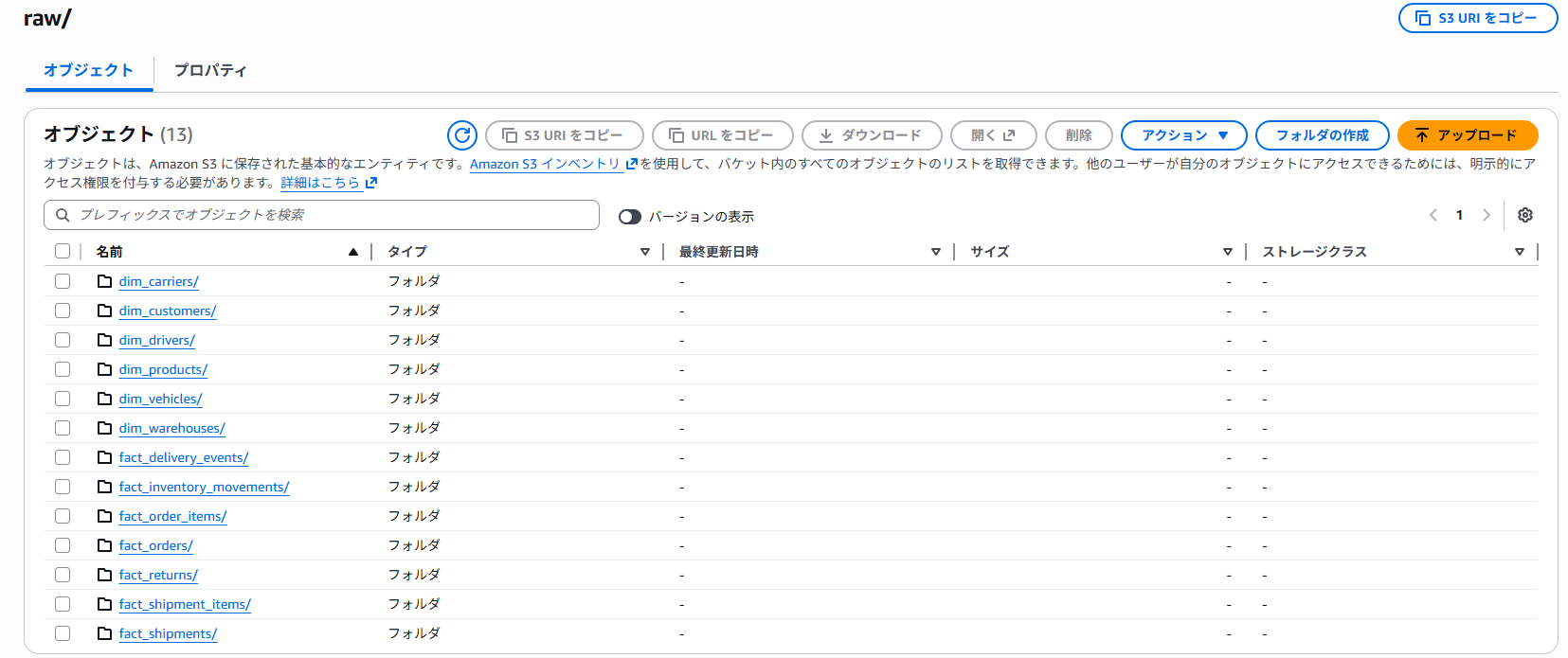The width and height of the screenshot is (1568, 658).
Task: Sort by タイプ column arrow
Action: tap(645, 252)
